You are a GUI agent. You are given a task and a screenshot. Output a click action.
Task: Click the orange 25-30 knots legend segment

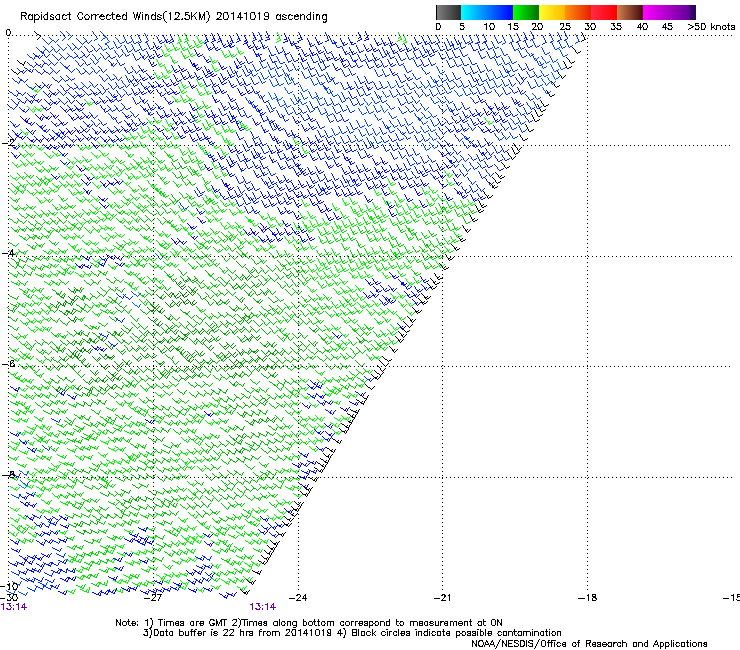point(578,12)
